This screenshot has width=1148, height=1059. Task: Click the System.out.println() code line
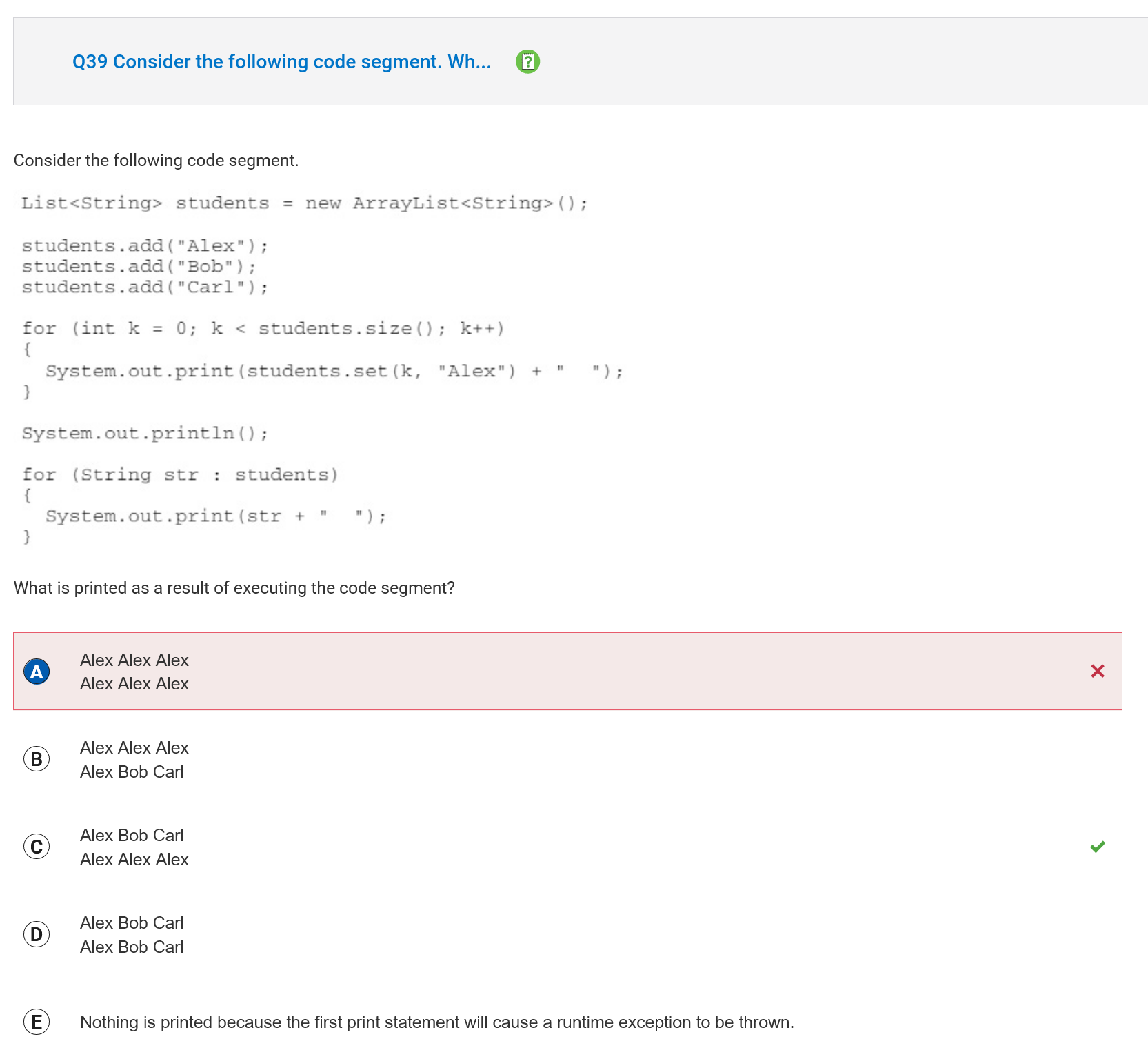[145, 434]
